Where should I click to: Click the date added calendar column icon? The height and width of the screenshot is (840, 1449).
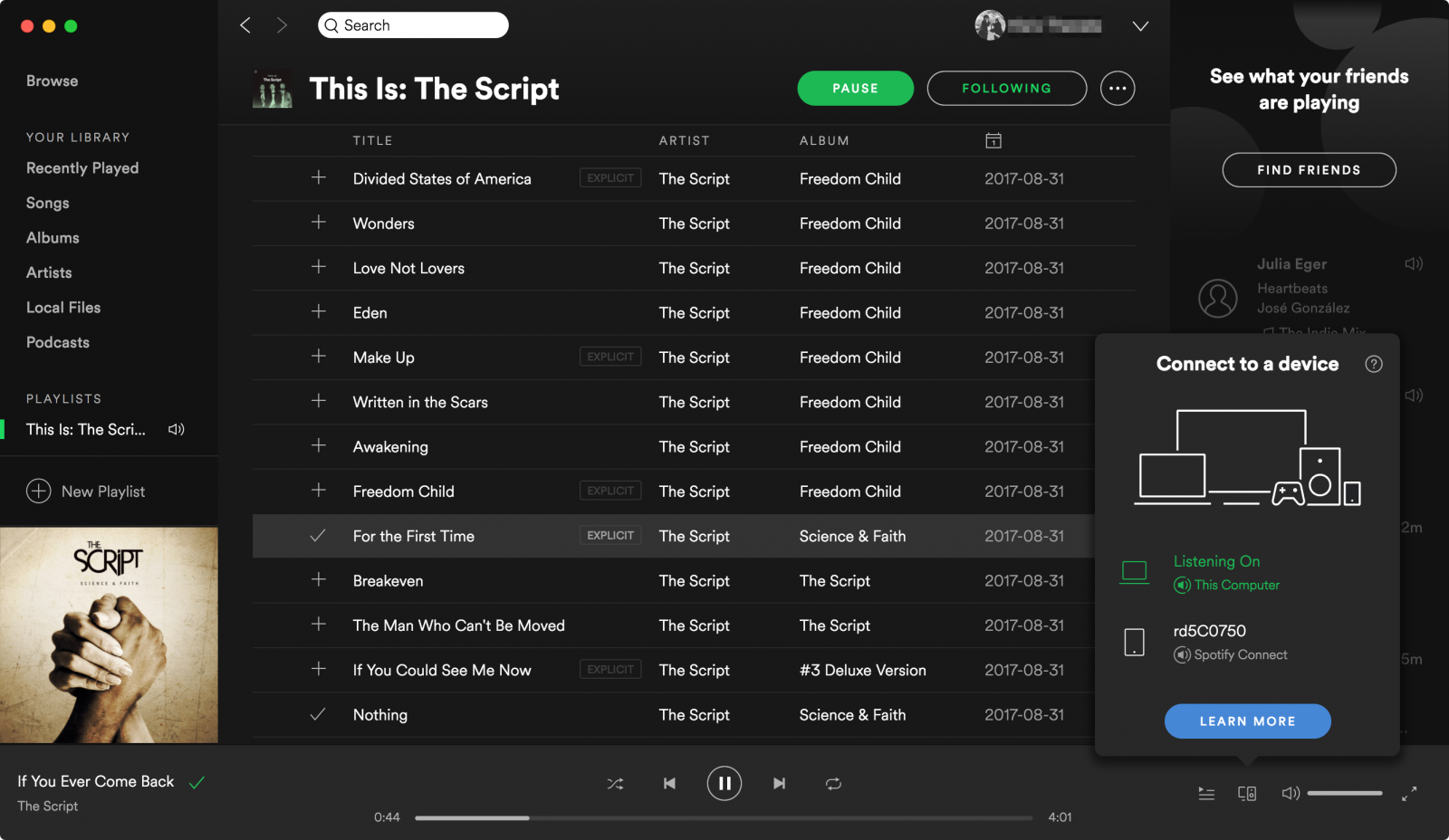pos(993,140)
